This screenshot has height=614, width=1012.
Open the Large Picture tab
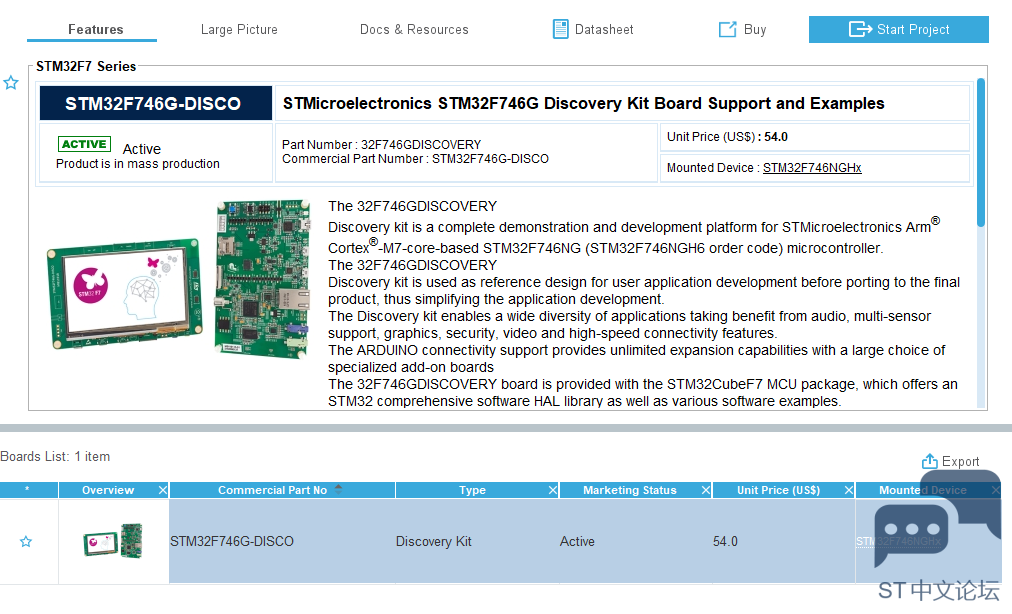[x=239, y=30]
